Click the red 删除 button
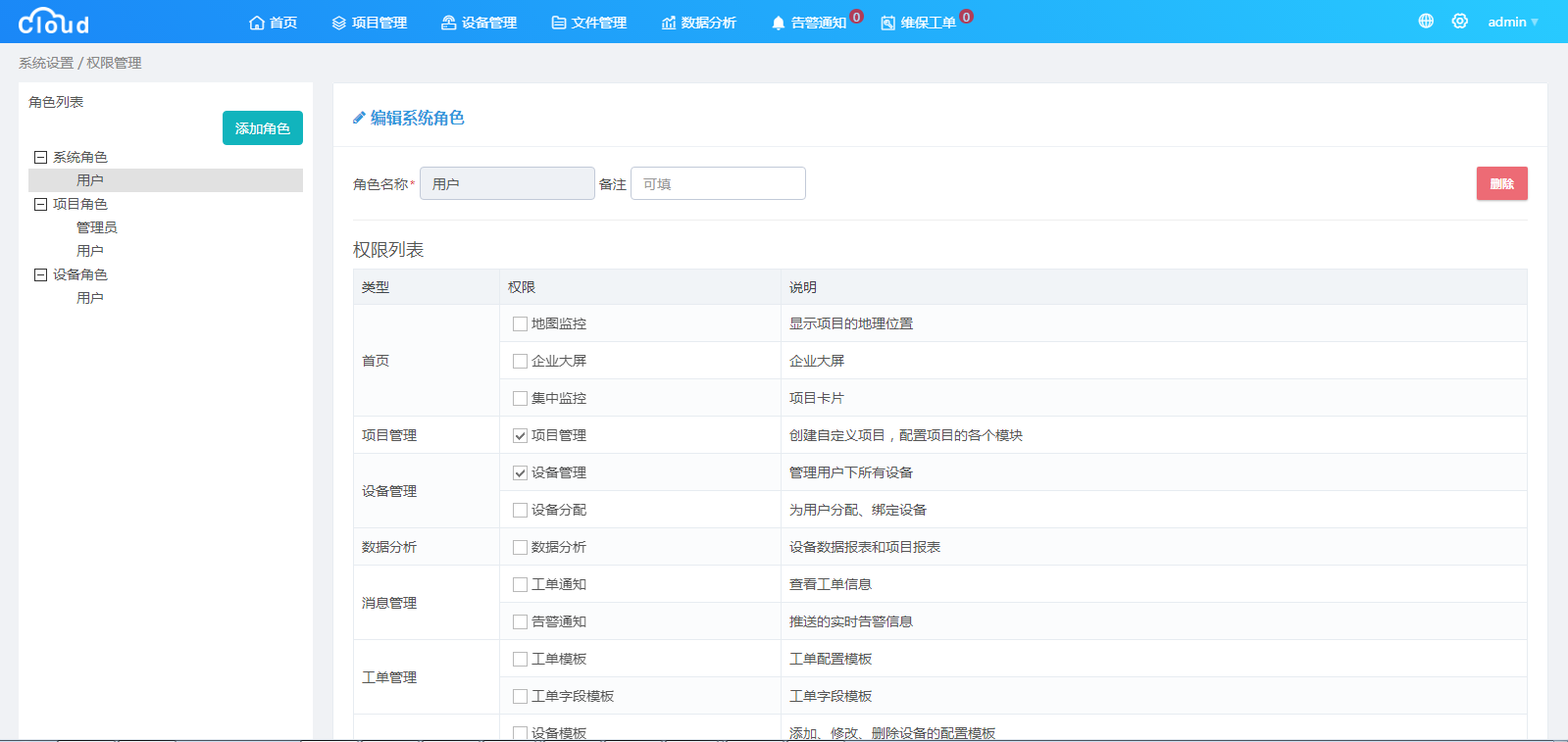This screenshot has width=1568, height=742. [x=1502, y=183]
